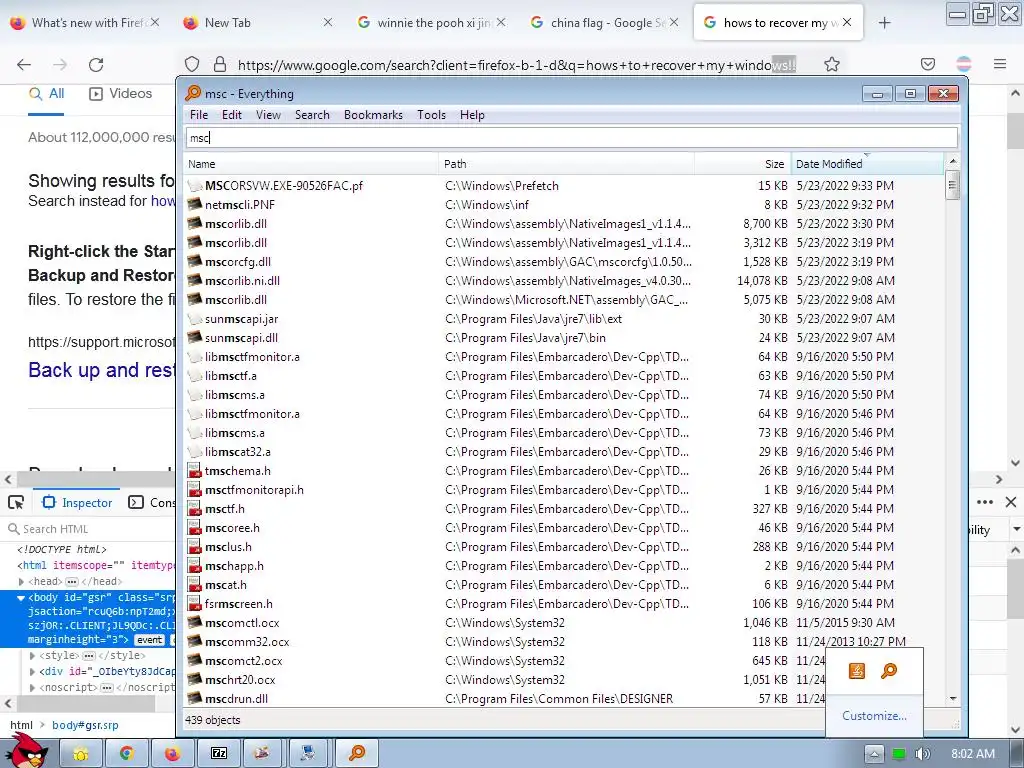The image size is (1024, 768).
Task: Click the Search HTML field
Action: tap(91, 529)
